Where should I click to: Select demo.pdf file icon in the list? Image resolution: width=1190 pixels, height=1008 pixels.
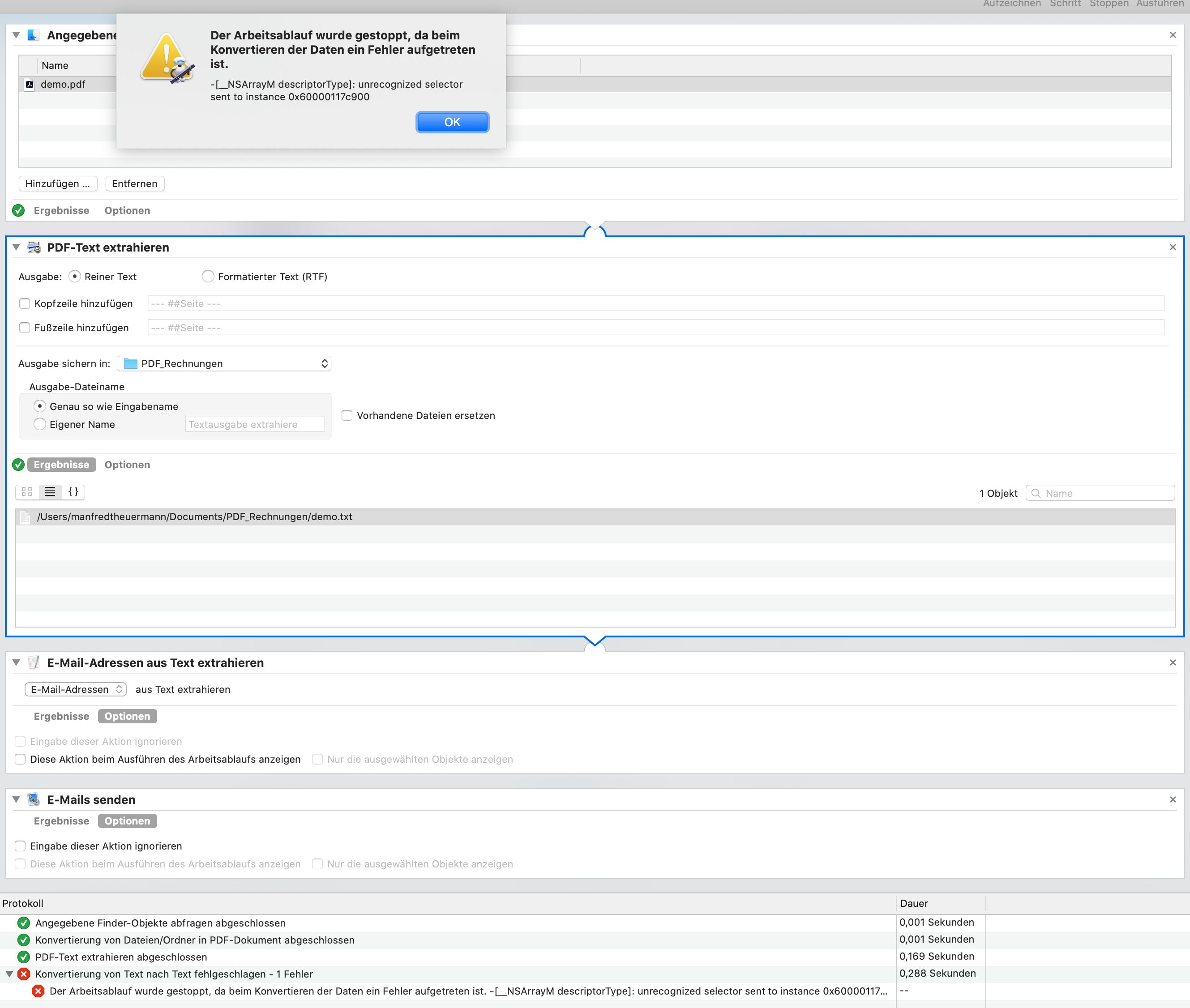click(29, 84)
